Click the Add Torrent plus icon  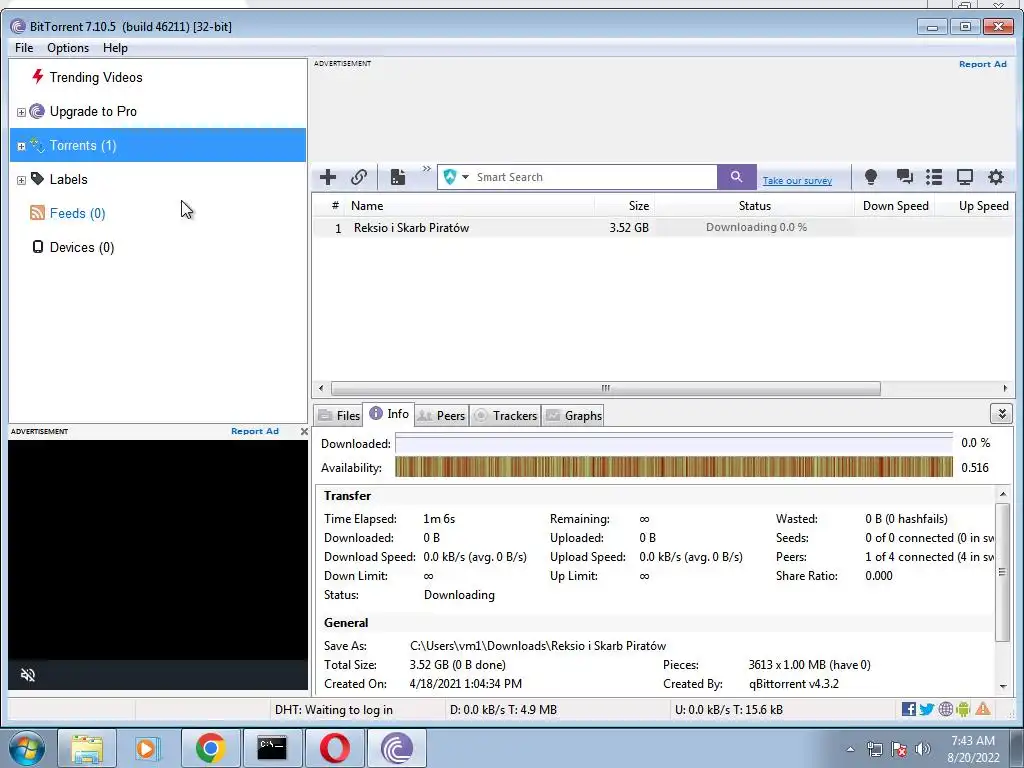tap(328, 177)
